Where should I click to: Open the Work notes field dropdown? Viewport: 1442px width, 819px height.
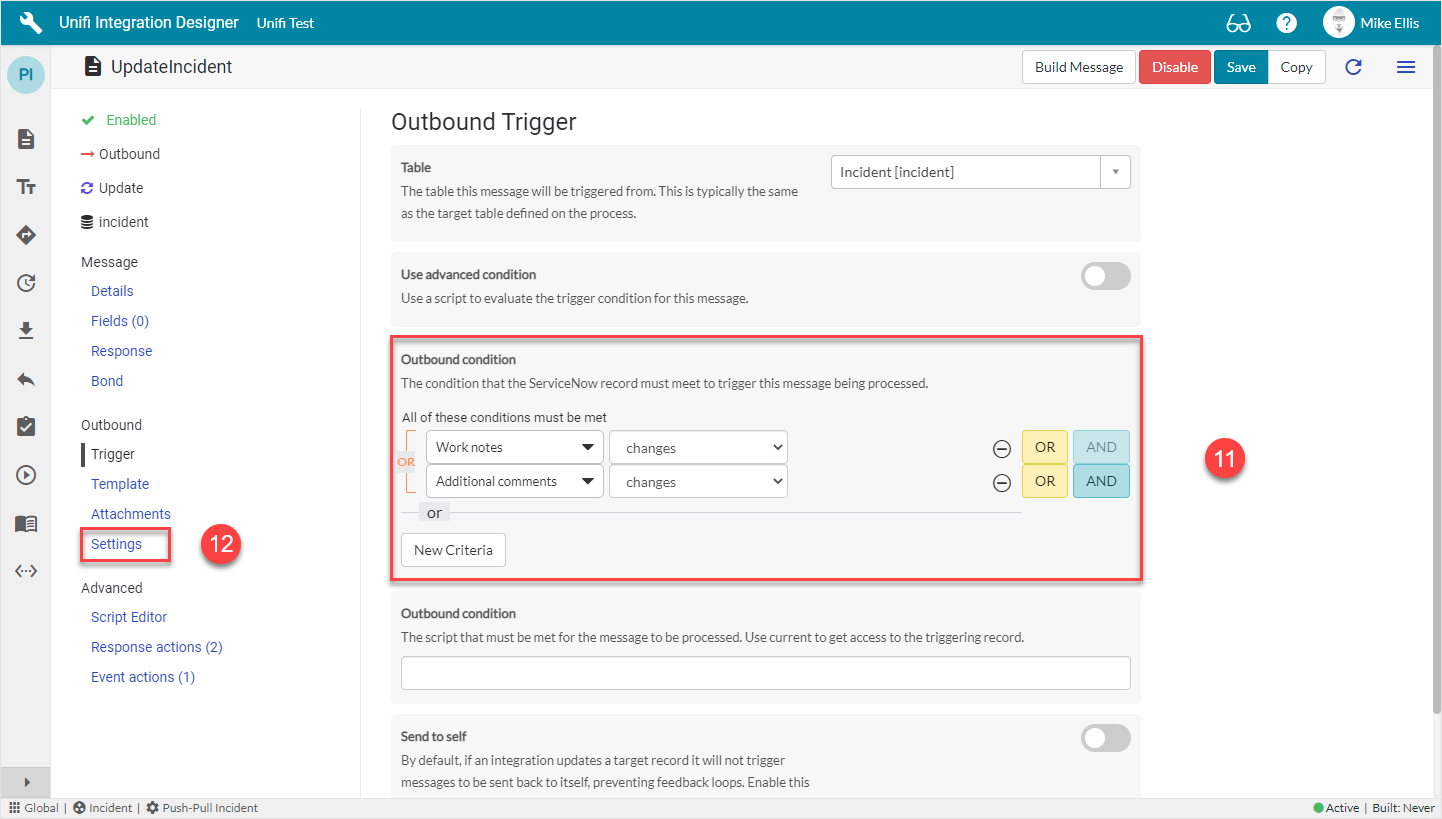pyautogui.click(x=513, y=447)
